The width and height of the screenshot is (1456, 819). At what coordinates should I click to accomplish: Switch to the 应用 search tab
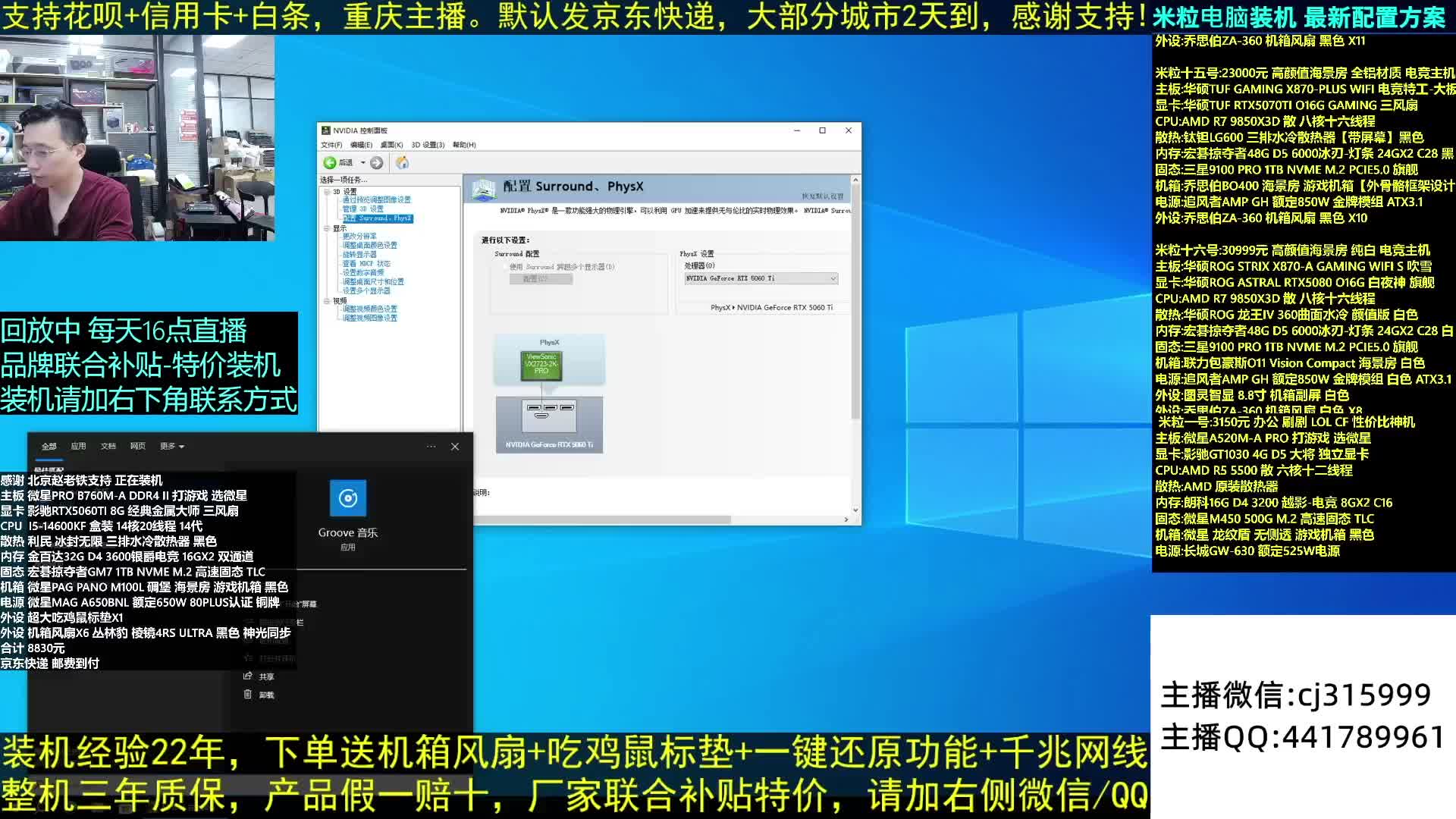pos(78,446)
